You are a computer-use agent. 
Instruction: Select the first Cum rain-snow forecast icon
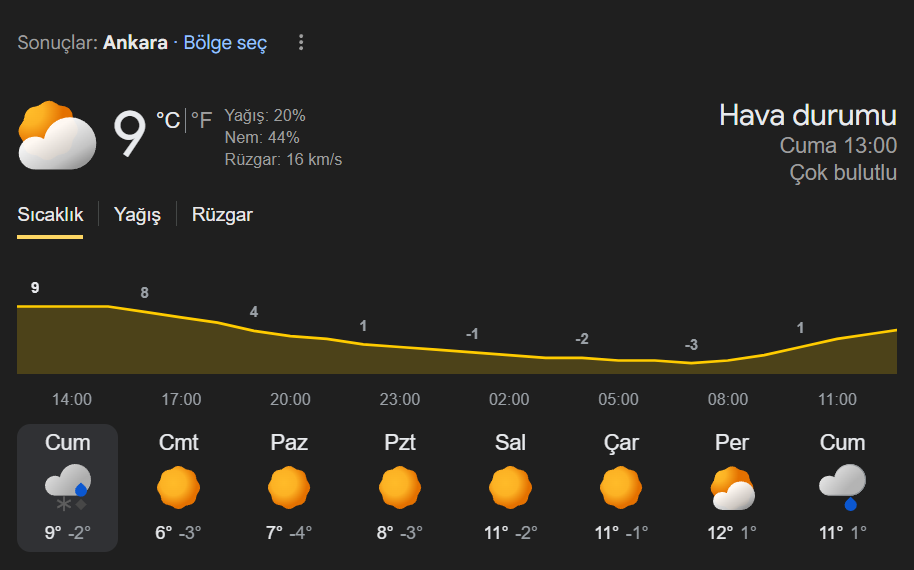pos(68,487)
